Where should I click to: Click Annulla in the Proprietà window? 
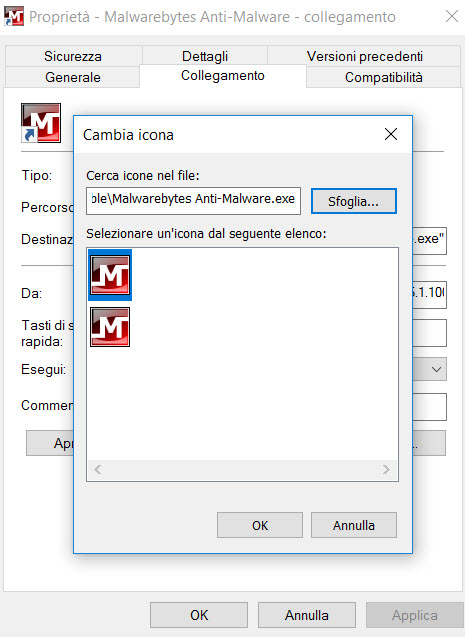tap(307, 615)
